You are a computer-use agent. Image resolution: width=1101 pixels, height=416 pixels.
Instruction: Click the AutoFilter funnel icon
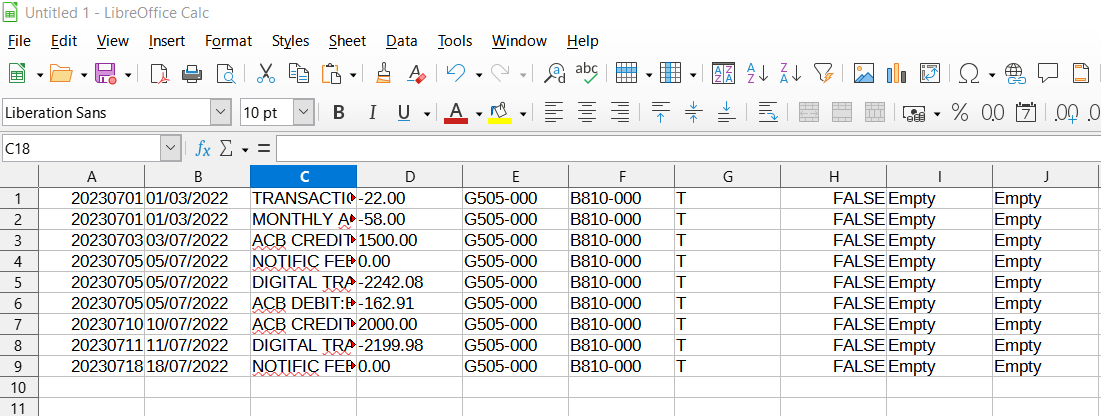[823, 73]
